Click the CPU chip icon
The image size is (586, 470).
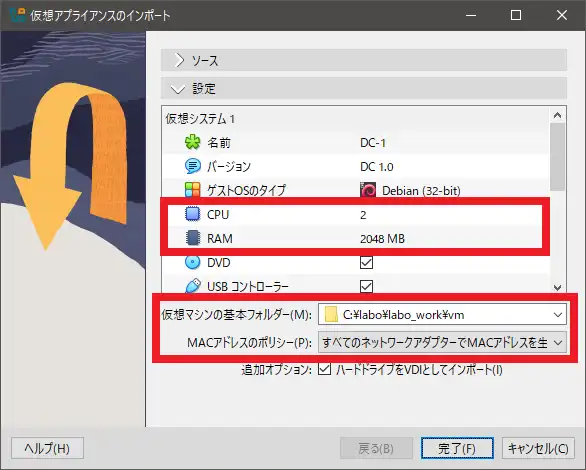192,214
